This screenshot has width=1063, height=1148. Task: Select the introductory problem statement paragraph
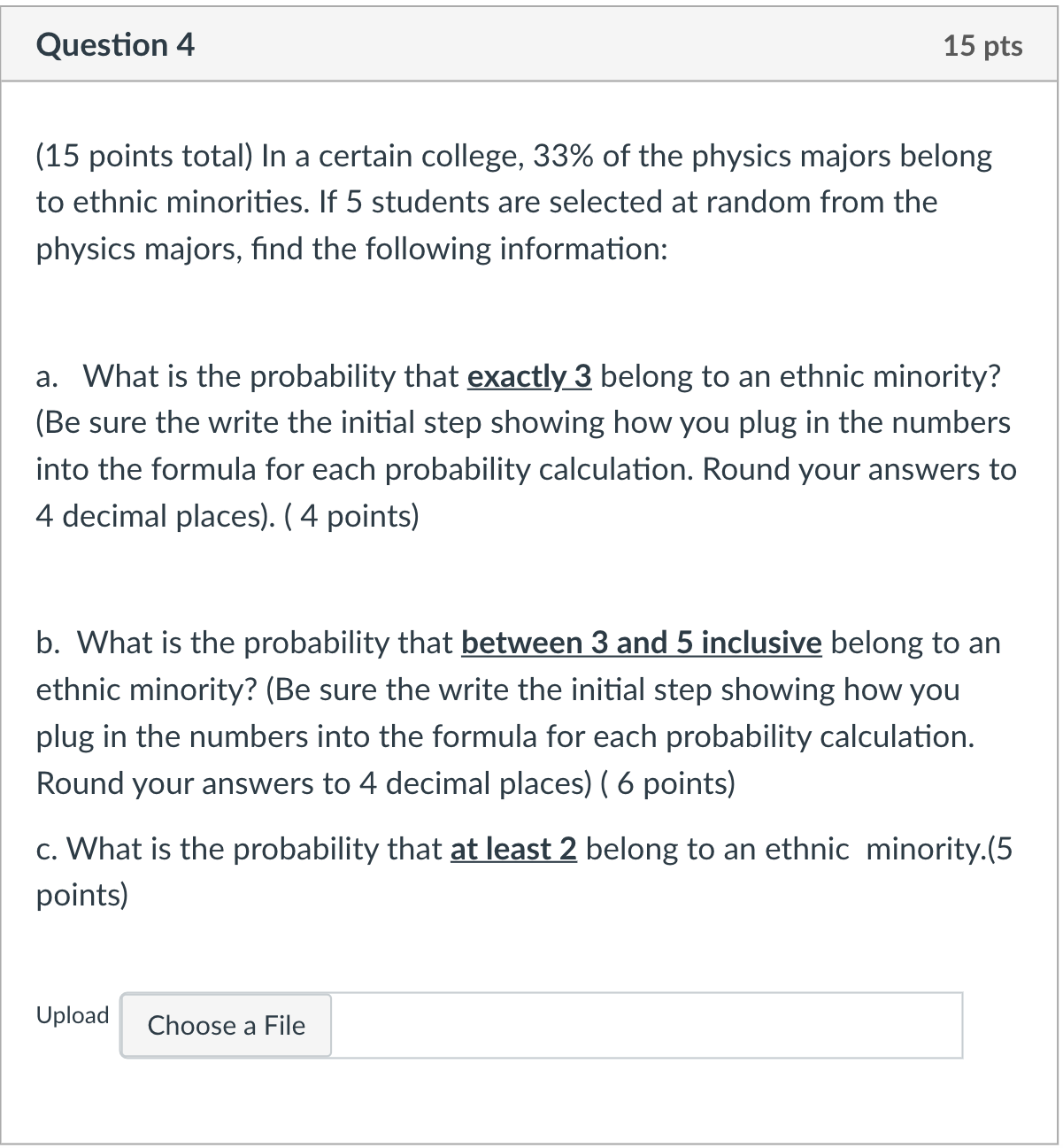click(x=513, y=202)
